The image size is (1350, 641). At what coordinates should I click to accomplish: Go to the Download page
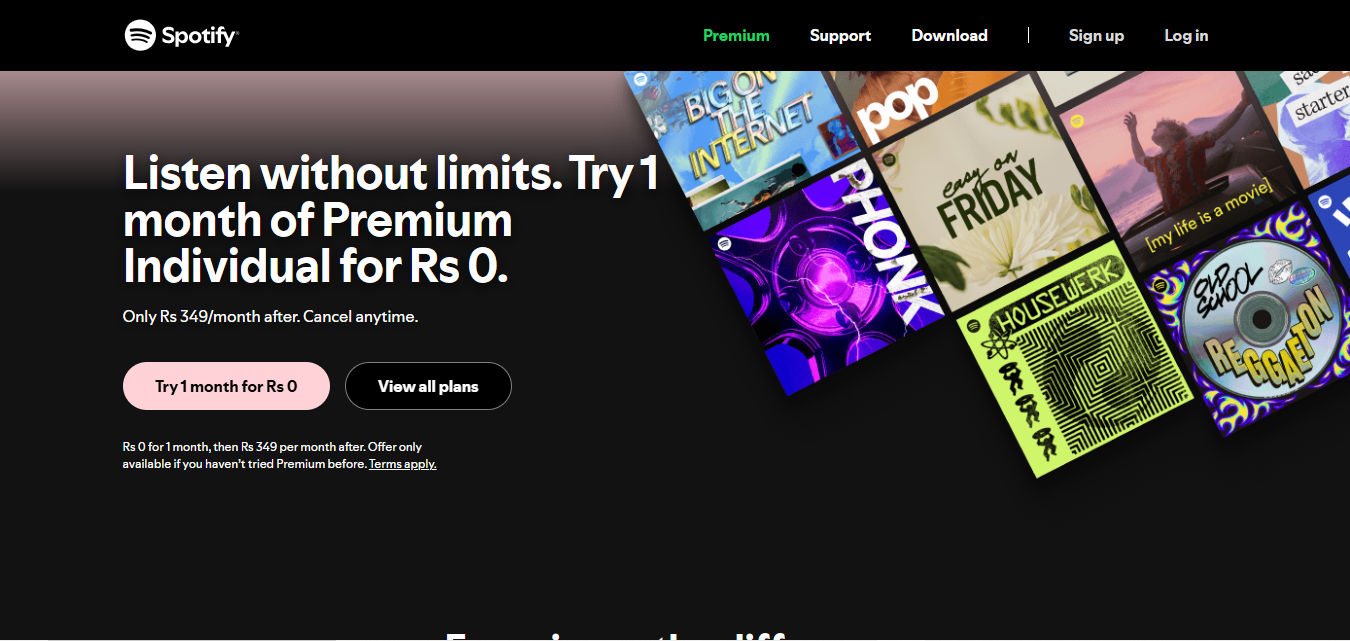pyautogui.click(x=949, y=35)
